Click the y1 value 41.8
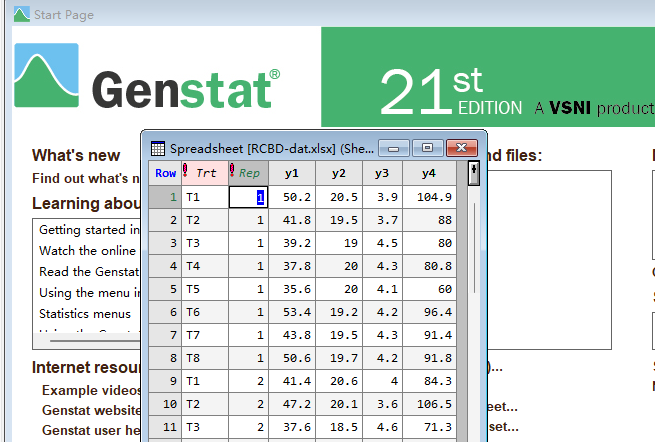Screen dimensions: 655x442 pos(292,220)
